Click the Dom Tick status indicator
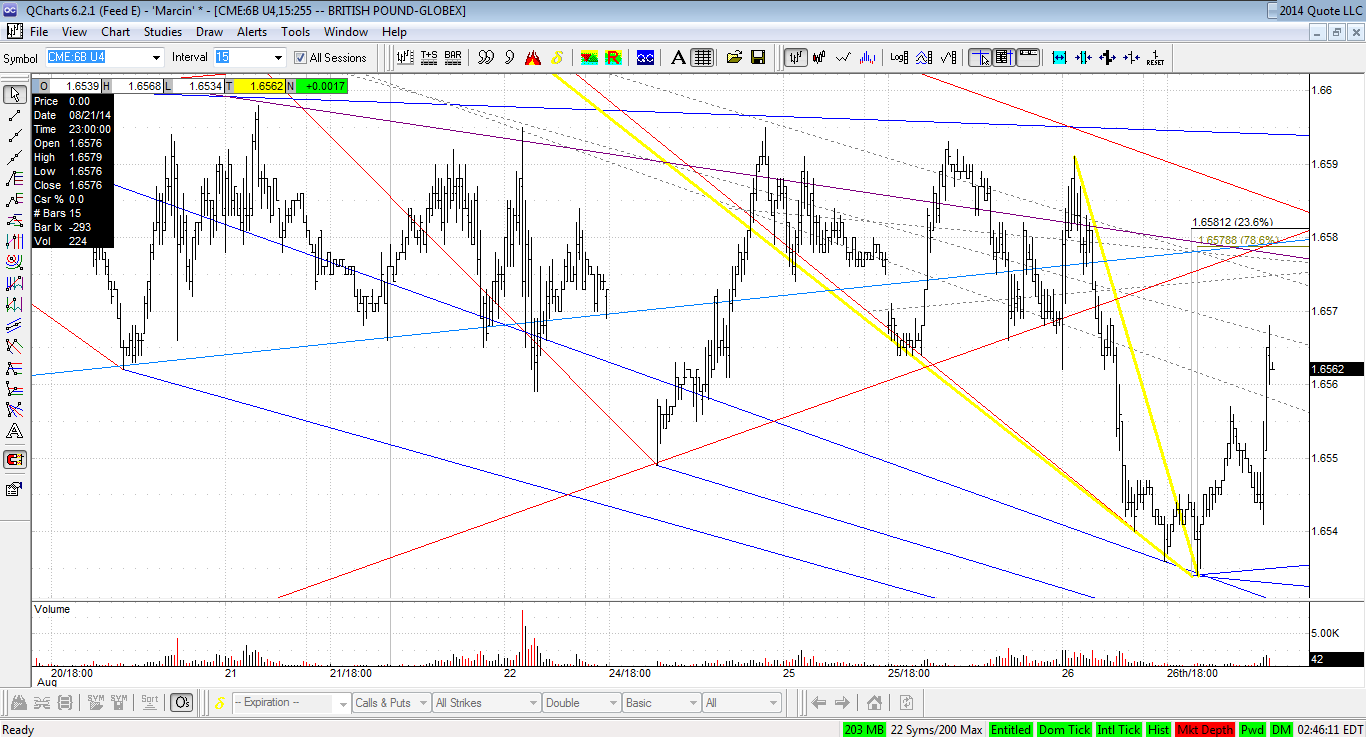 pyautogui.click(x=1065, y=729)
